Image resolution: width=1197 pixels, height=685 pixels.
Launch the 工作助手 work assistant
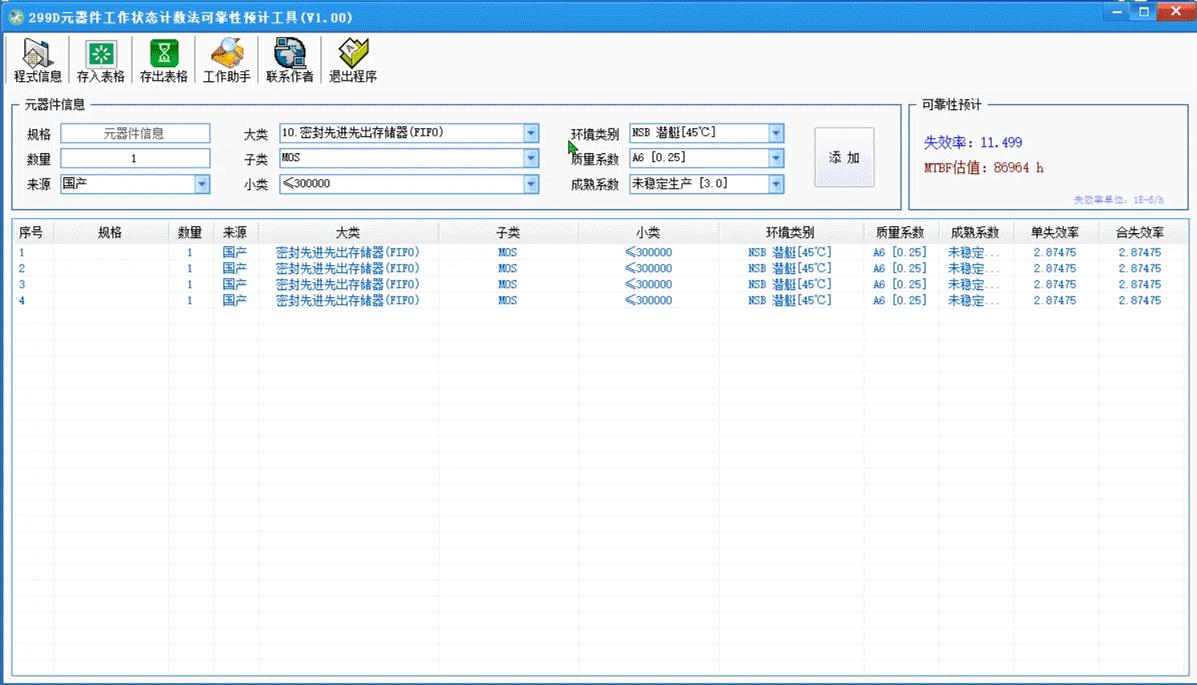[226, 60]
